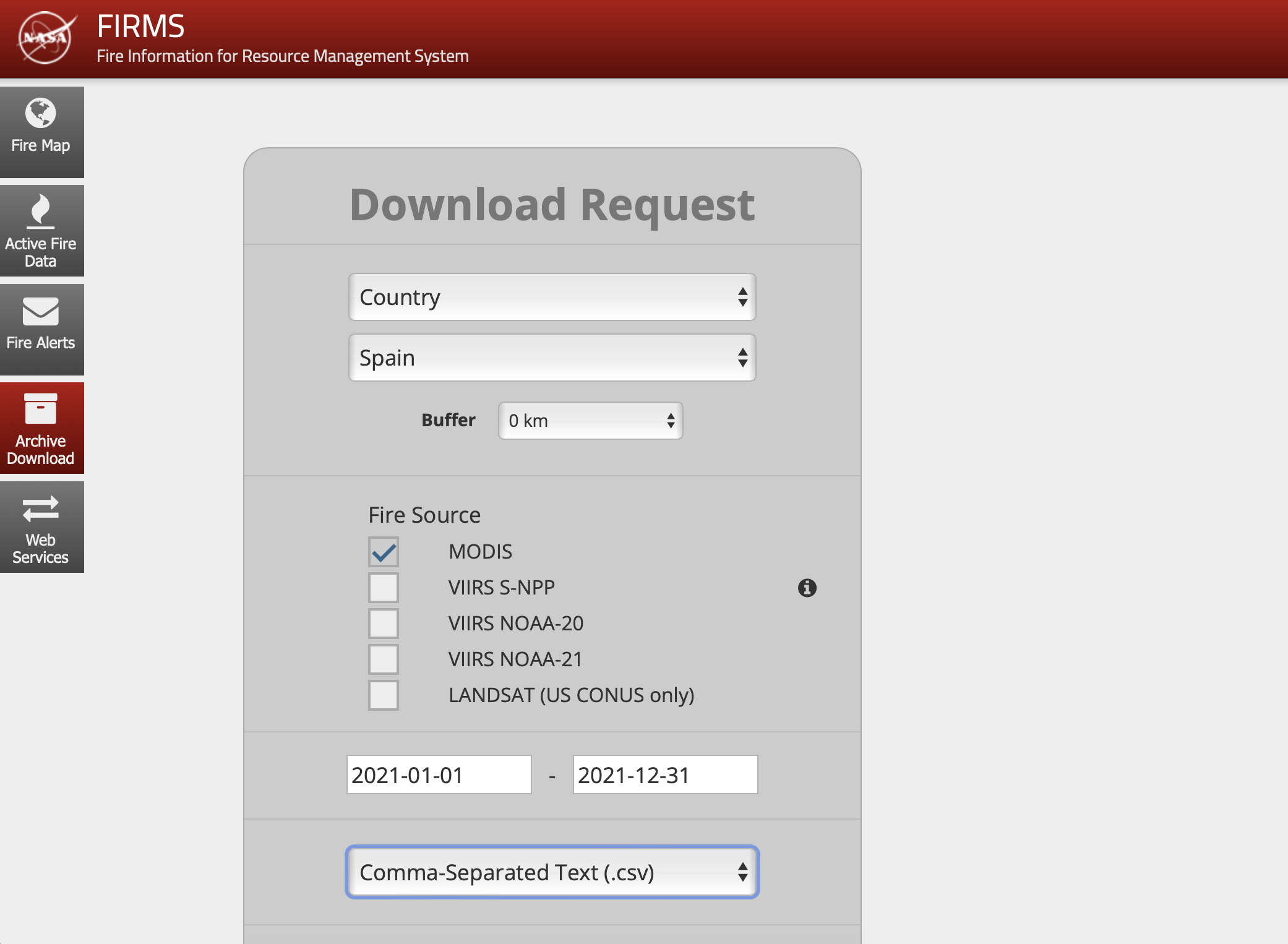Uncheck the MODIS checkbox
This screenshot has height=944, width=1288.
384,552
